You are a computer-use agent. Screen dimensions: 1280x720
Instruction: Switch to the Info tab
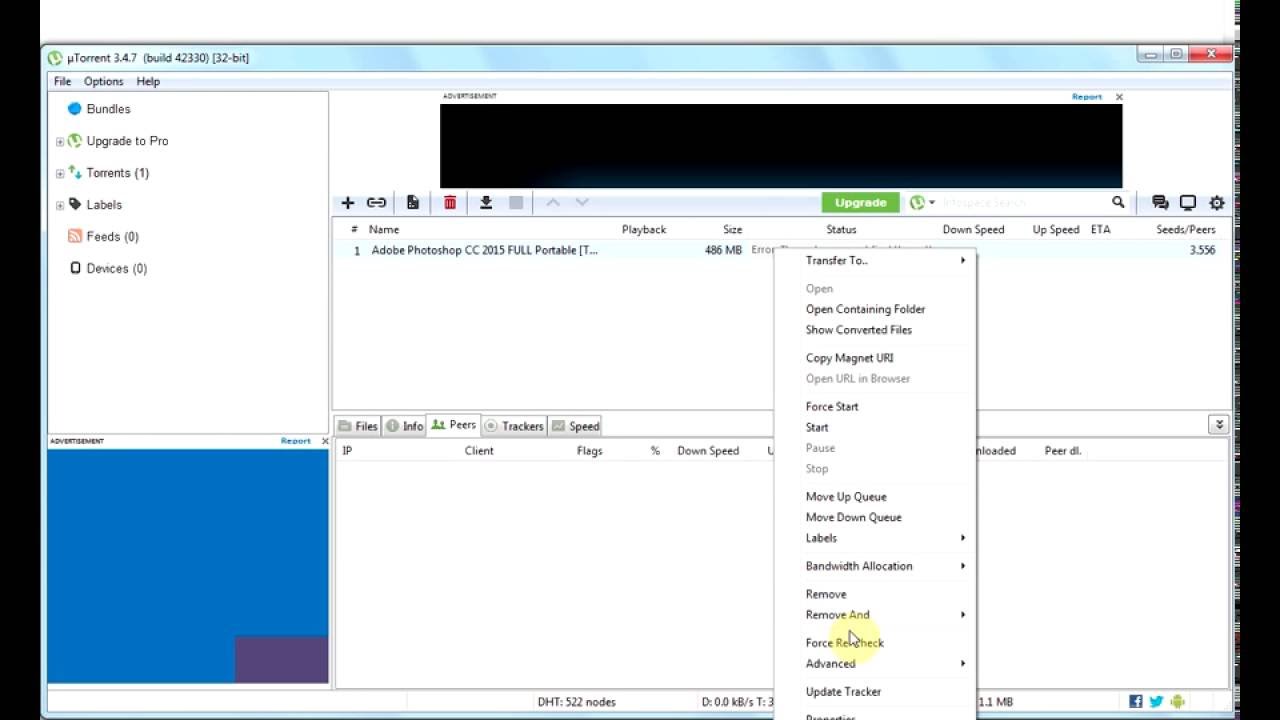click(405, 426)
